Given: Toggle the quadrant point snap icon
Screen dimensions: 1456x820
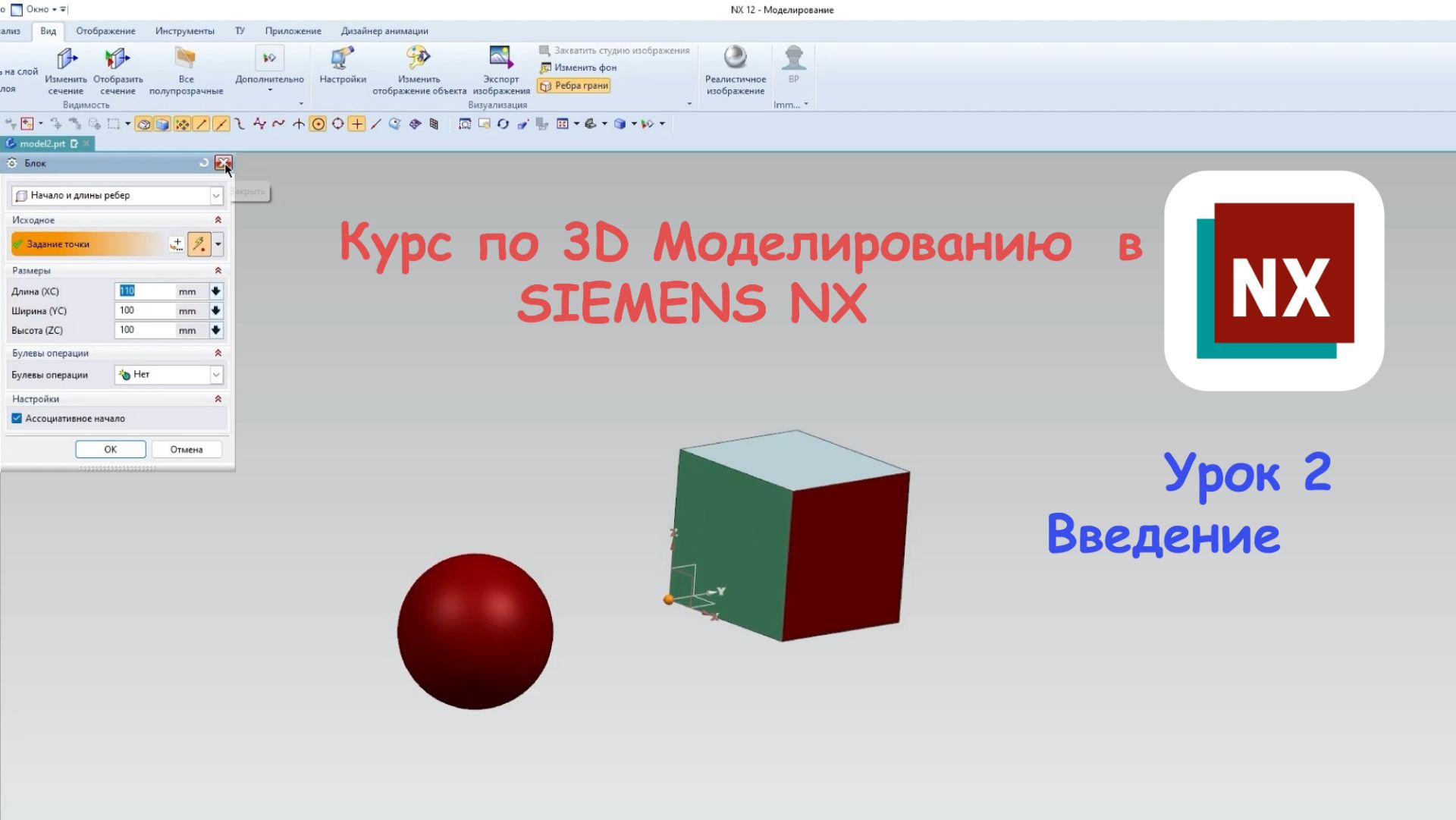Looking at the screenshot, I should [338, 124].
